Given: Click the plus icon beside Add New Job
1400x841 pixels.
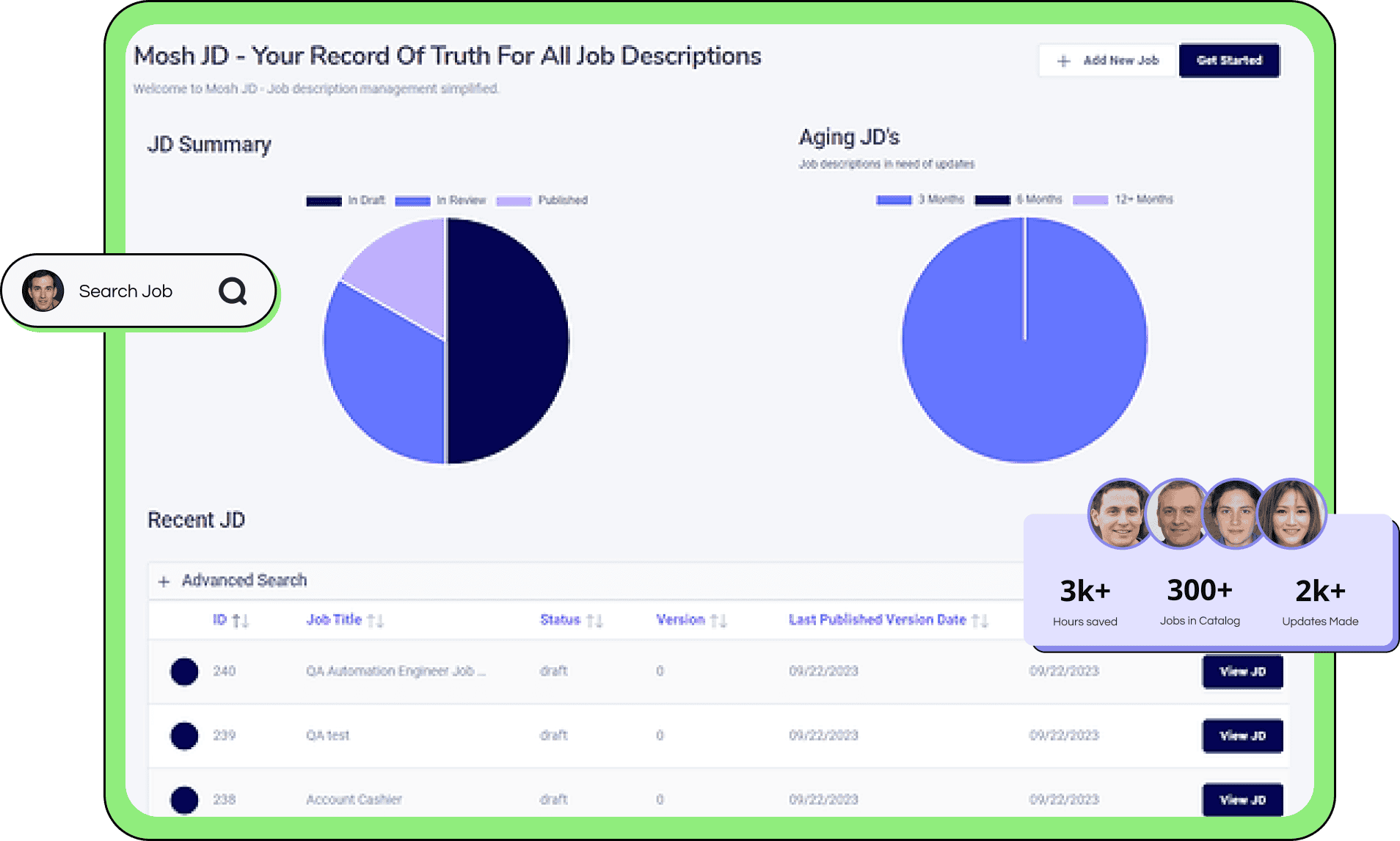Looking at the screenshot, I should tap(1063, 61).
